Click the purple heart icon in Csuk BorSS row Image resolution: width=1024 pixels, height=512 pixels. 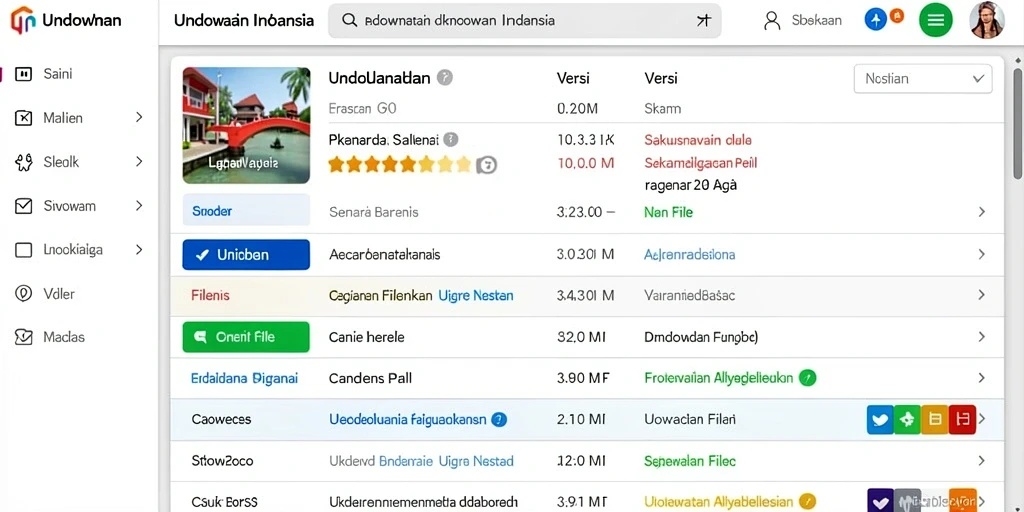click(880, 500)
